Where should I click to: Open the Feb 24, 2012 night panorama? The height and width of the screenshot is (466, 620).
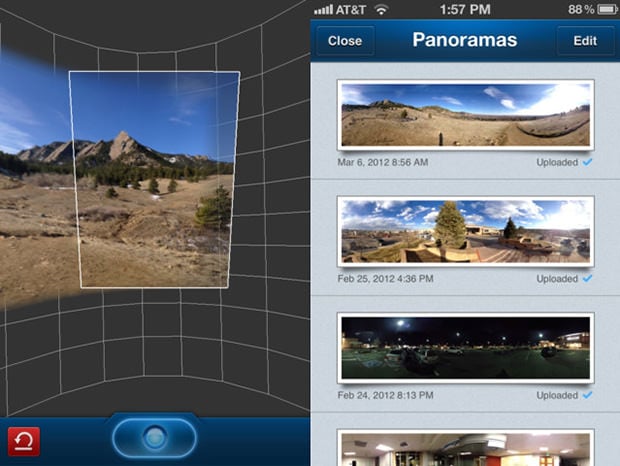pos(466,348)
